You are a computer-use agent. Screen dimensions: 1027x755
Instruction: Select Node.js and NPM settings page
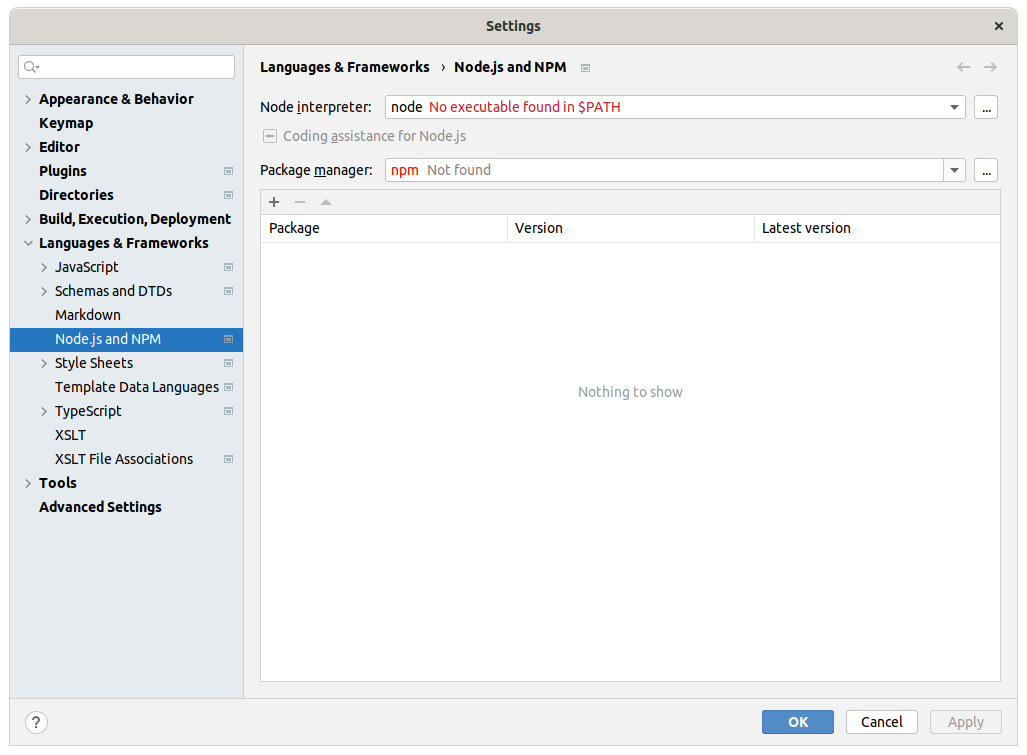coord(126,339)
